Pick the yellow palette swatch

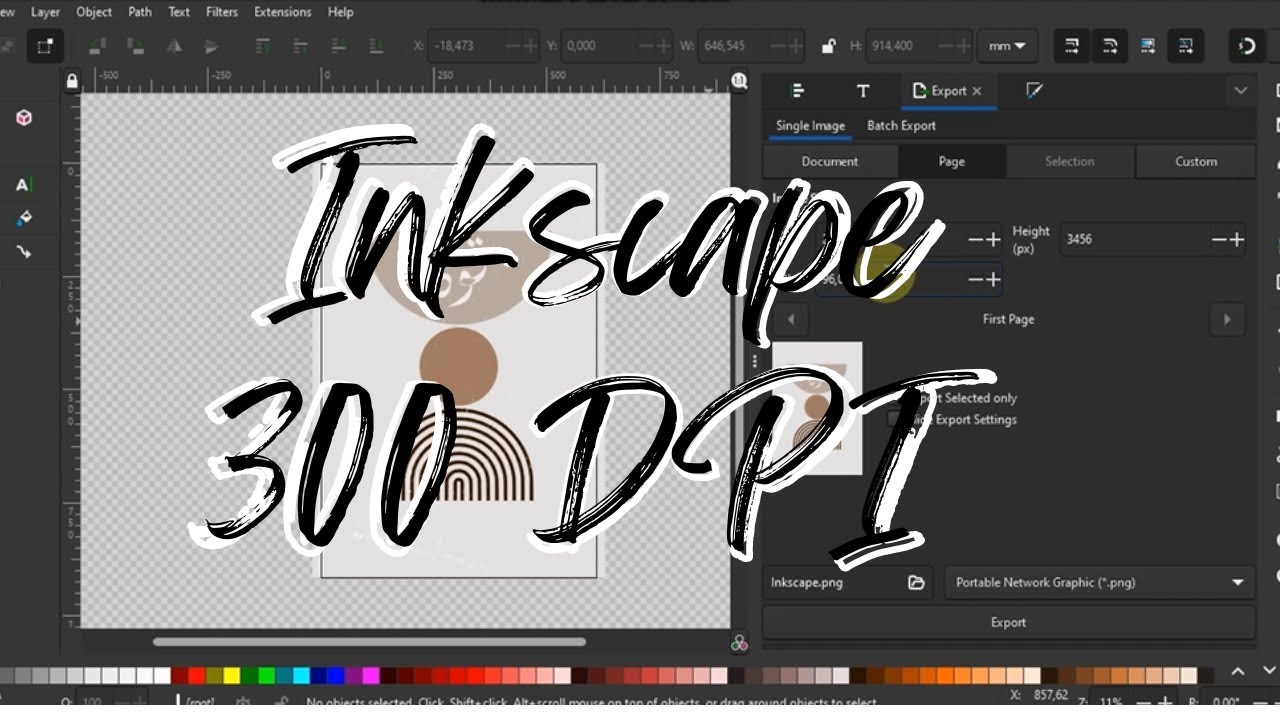[231, 675]
